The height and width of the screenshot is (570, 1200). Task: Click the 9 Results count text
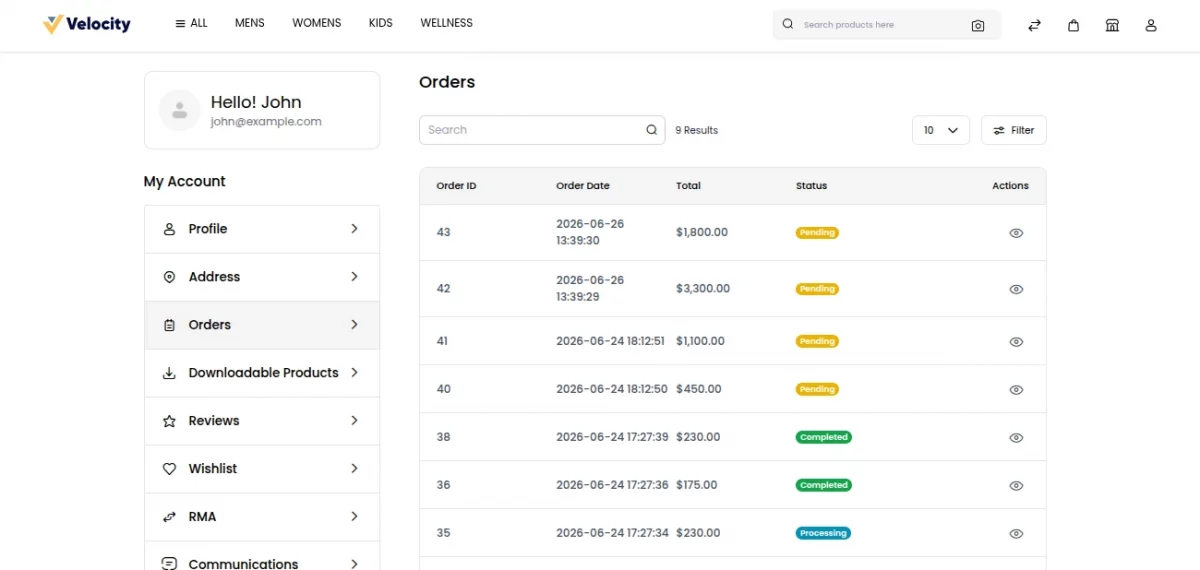point(696,130)
